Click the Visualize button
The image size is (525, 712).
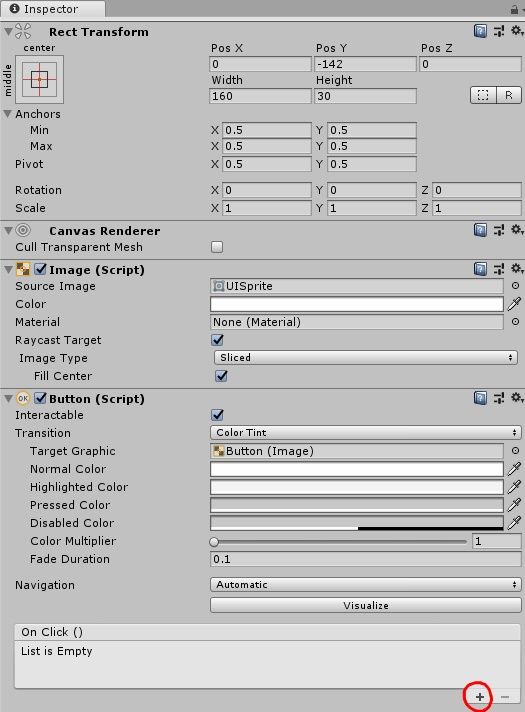coord(366,605)
